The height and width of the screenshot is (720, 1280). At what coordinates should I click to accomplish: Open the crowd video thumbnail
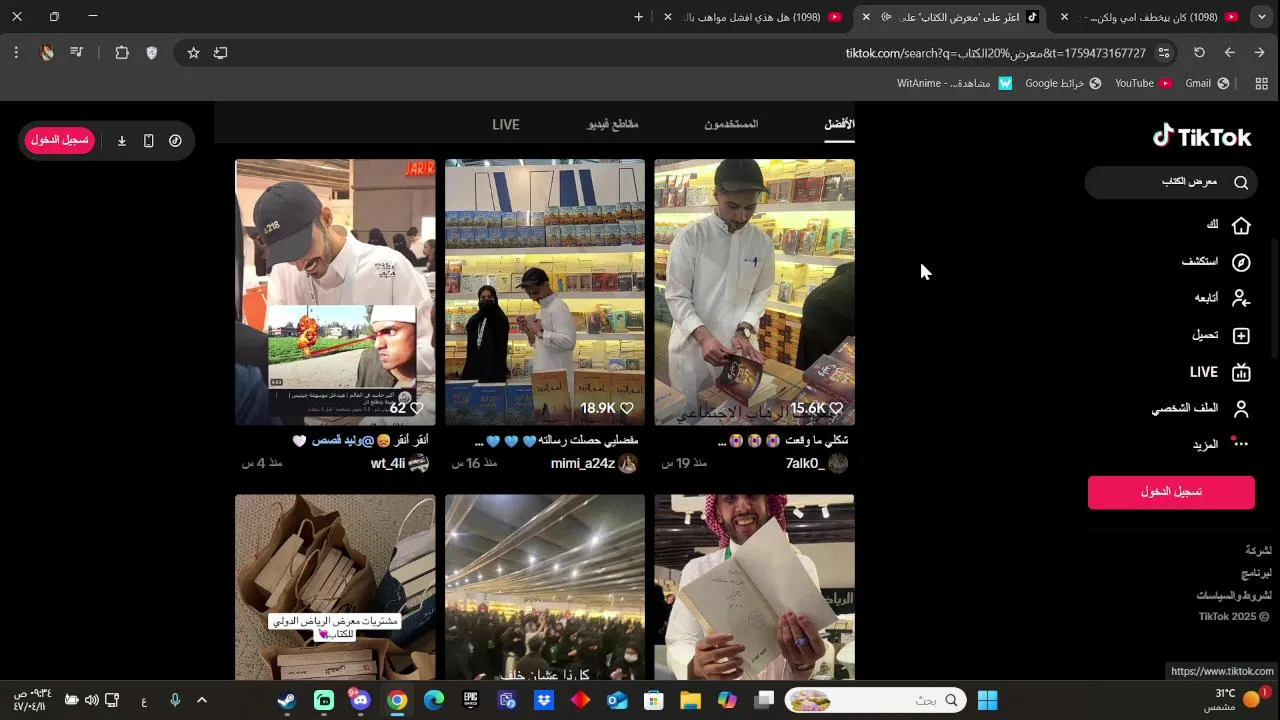pyautogui.click(x=545, y=587)
